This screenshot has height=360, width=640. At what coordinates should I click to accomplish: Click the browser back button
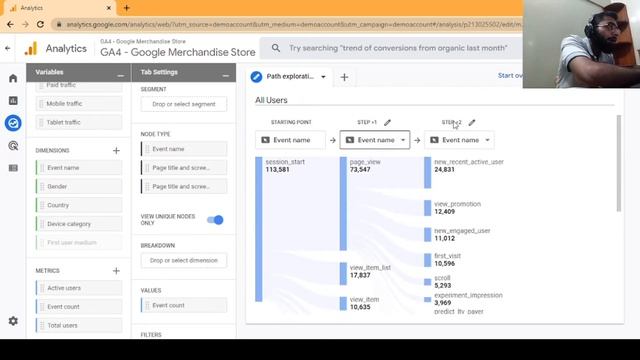click(x=10, y=24)
